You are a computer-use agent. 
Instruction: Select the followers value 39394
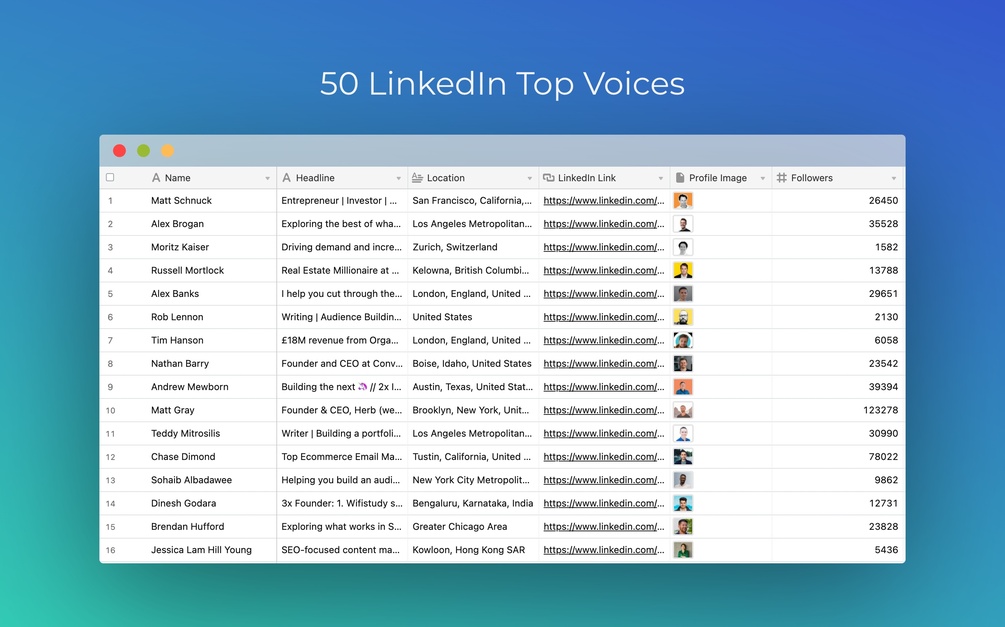click(883, 387)
